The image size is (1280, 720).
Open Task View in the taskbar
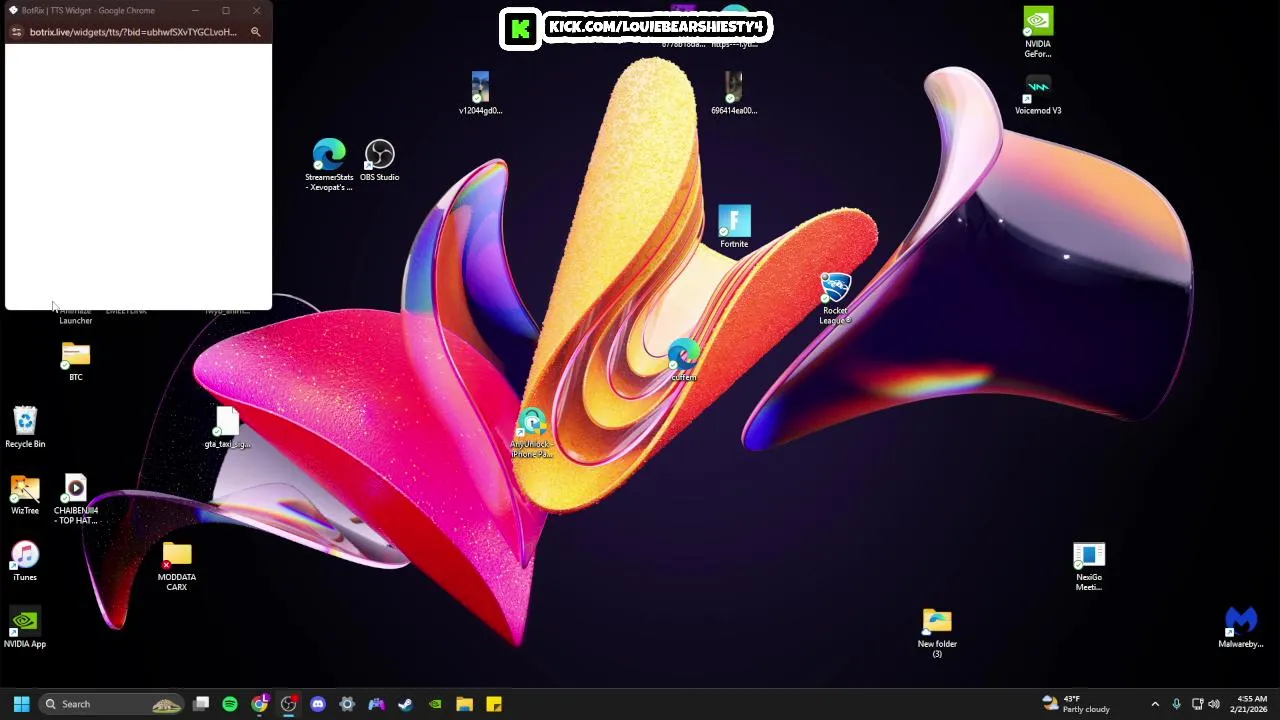pos(201,704)
